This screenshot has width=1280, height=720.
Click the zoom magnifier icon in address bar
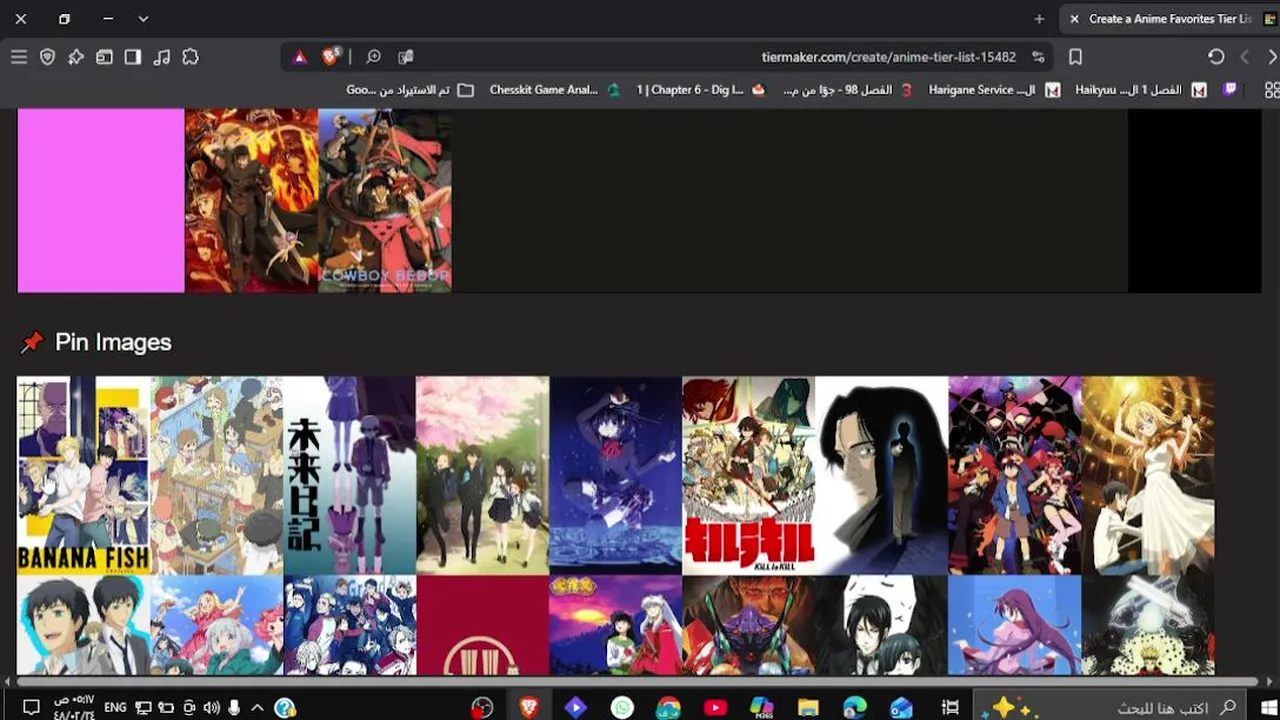point(373,57)
